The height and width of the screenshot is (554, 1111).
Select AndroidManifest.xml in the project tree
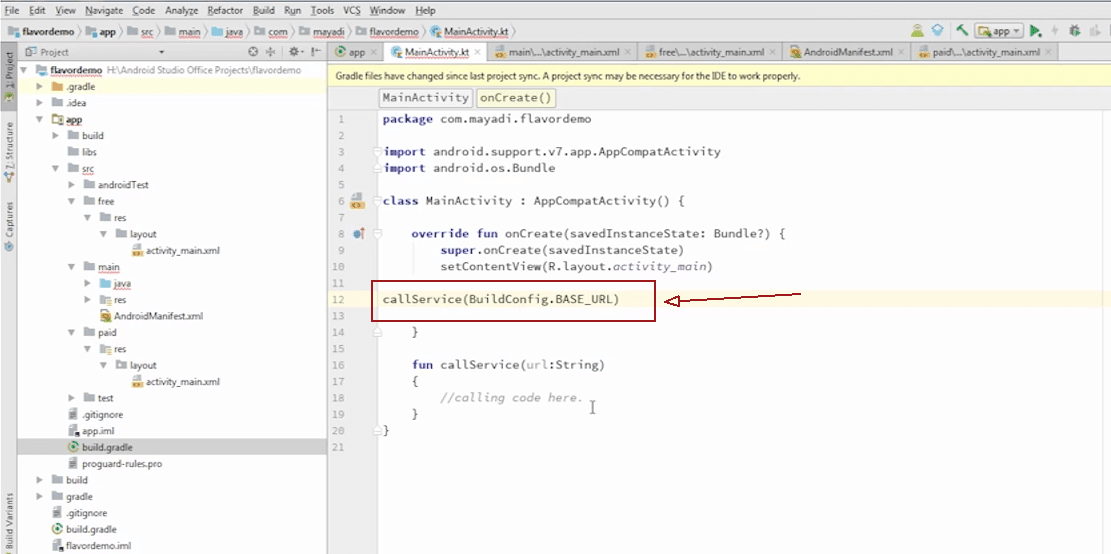[x=150, y=316]
